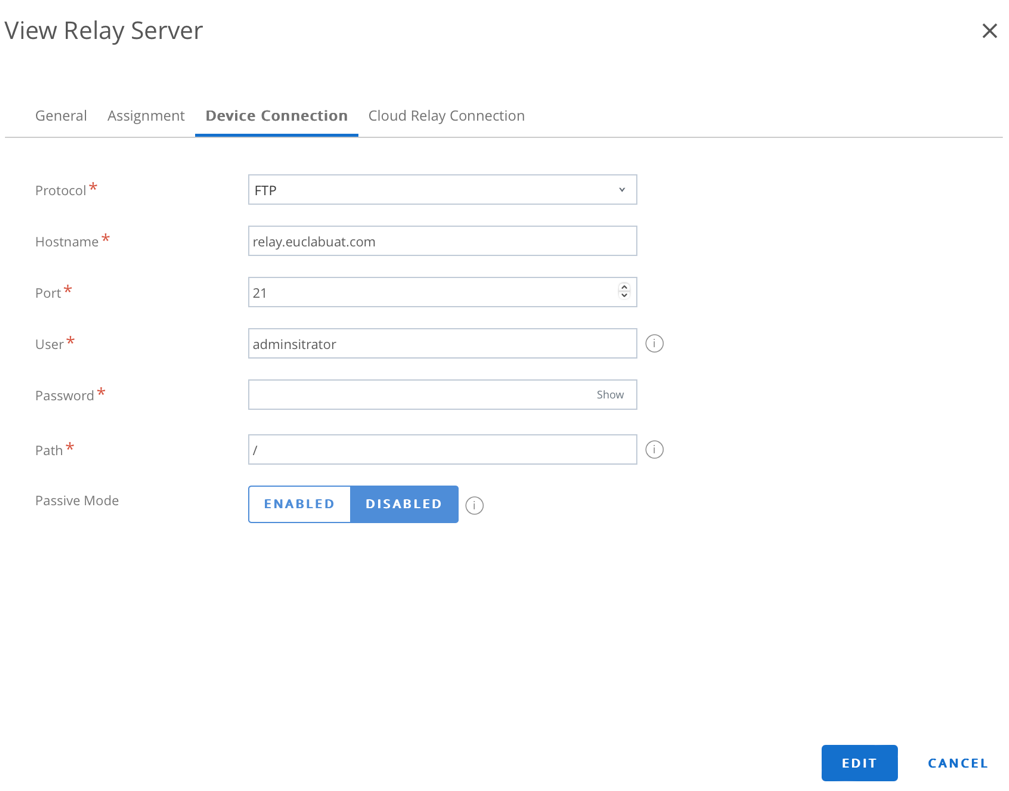
Task: Decrease the Port number with down arrow
Action: (624, 296)
